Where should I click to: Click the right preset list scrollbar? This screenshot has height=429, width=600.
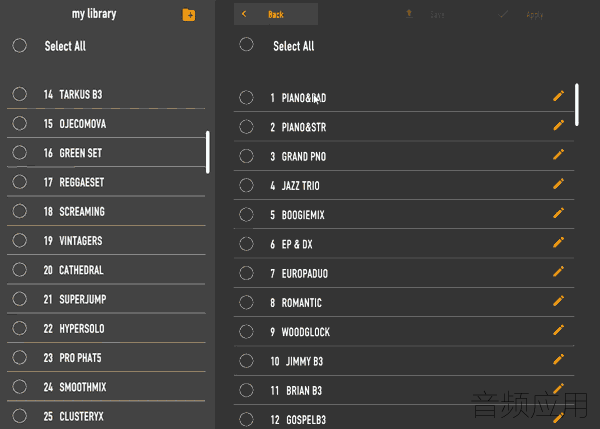[578, 104]
